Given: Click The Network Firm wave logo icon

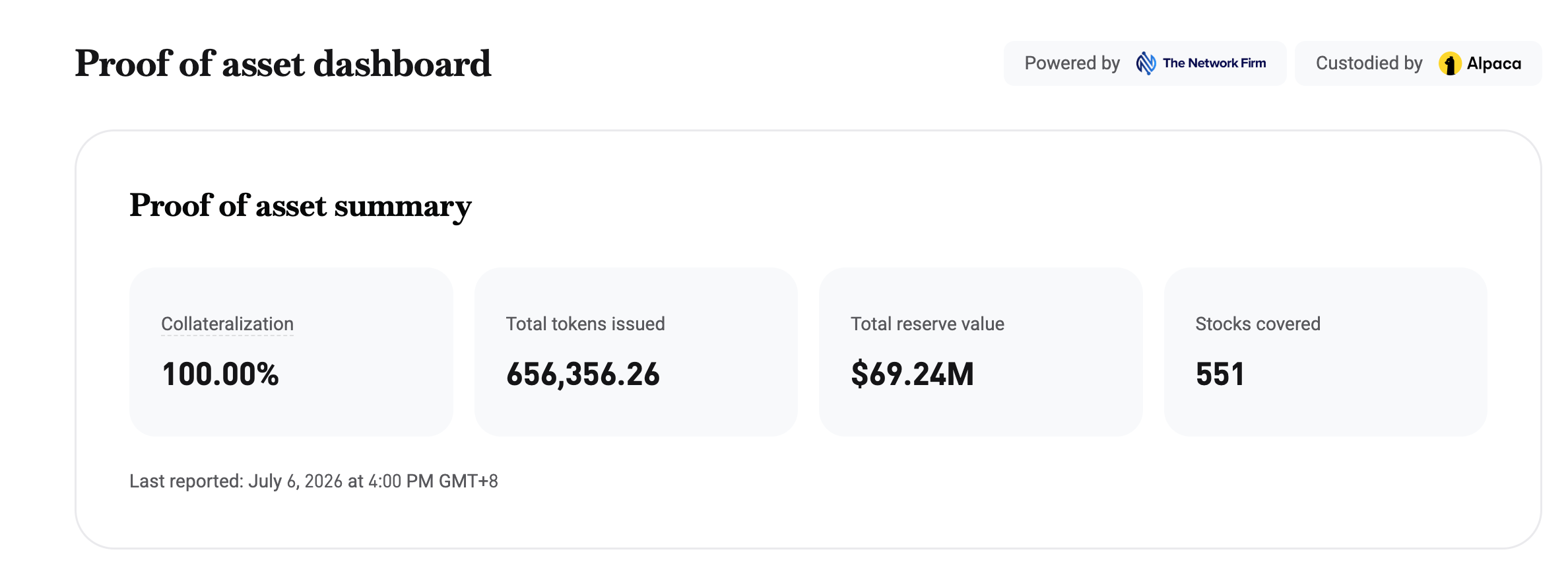Looking at the screenshot, I should (1146, 63).
